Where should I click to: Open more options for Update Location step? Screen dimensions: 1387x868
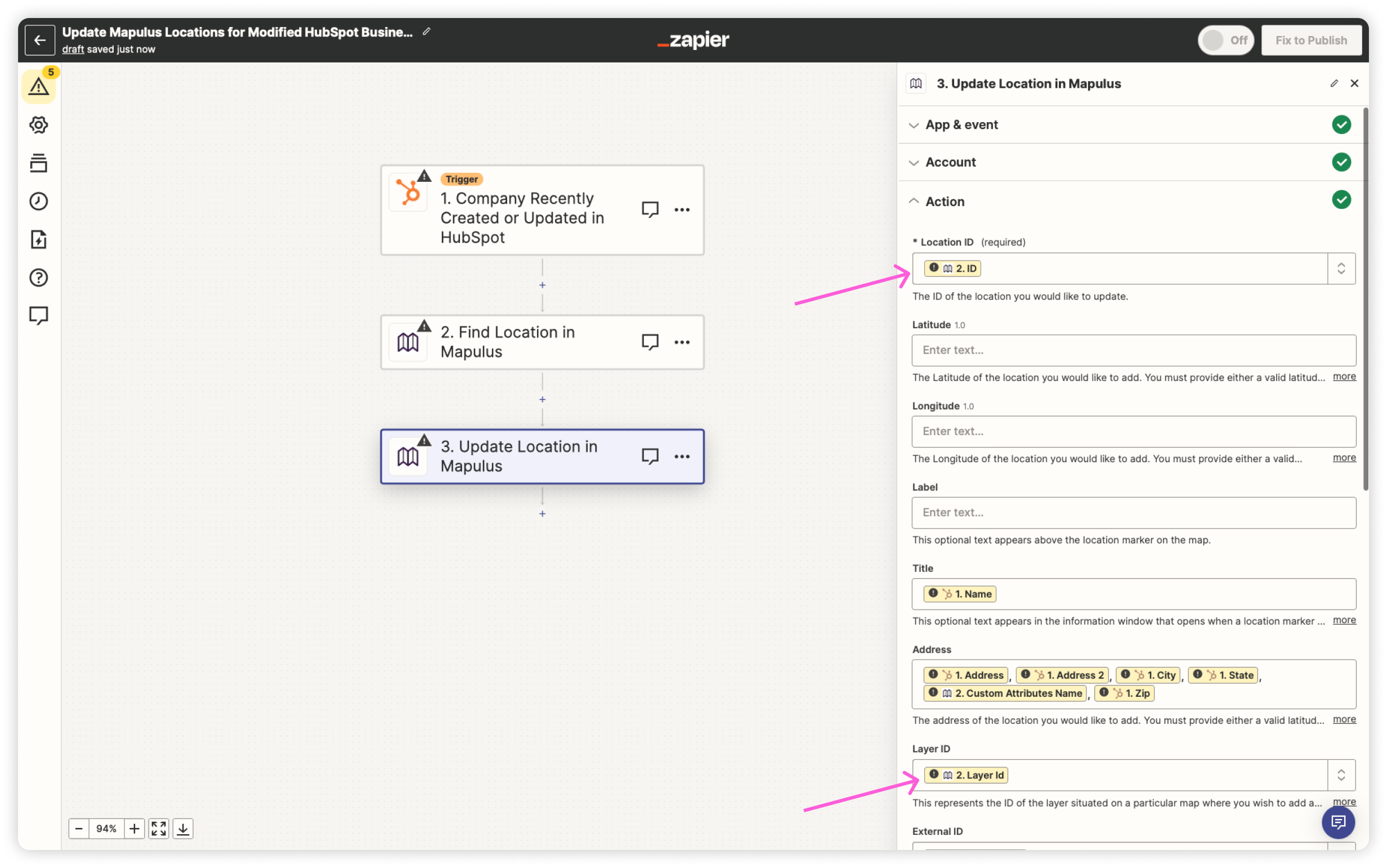(x=682, y=457)
